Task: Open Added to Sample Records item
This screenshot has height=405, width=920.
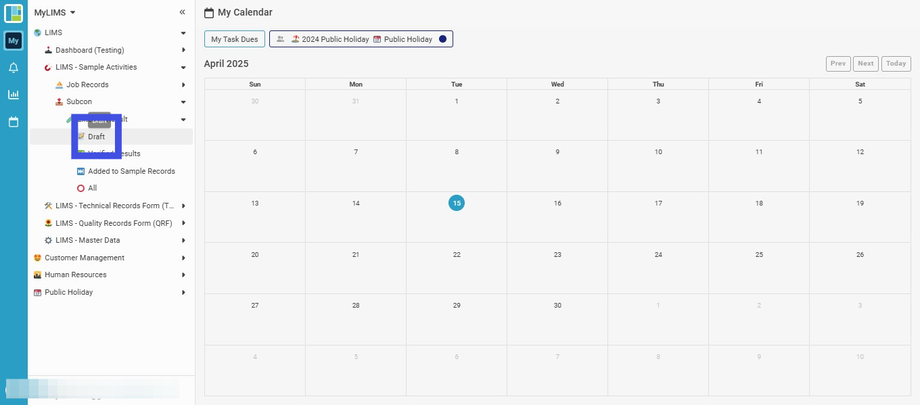Action: coord(131,171)
